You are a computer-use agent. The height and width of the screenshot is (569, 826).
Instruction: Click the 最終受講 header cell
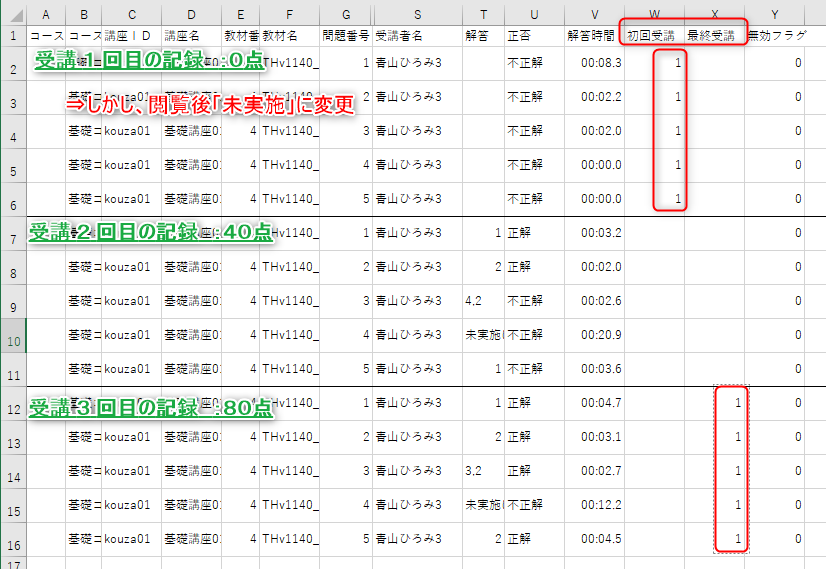[712, 35]
